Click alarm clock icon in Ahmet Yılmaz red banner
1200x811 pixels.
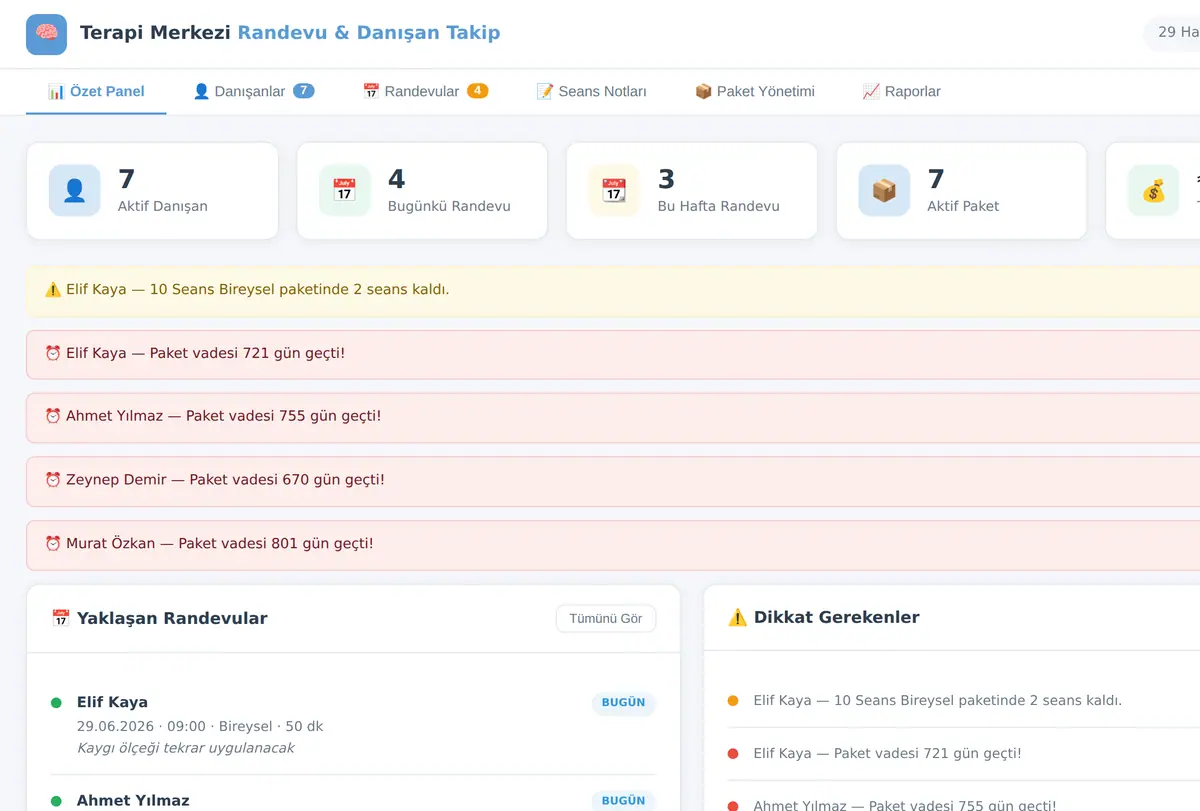tap(53, 417)
